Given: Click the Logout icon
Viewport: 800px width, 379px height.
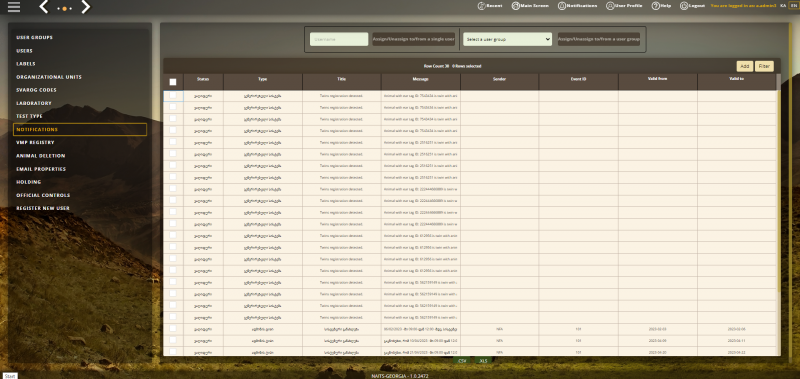Looking at the screenshot, I should point(684,6).
